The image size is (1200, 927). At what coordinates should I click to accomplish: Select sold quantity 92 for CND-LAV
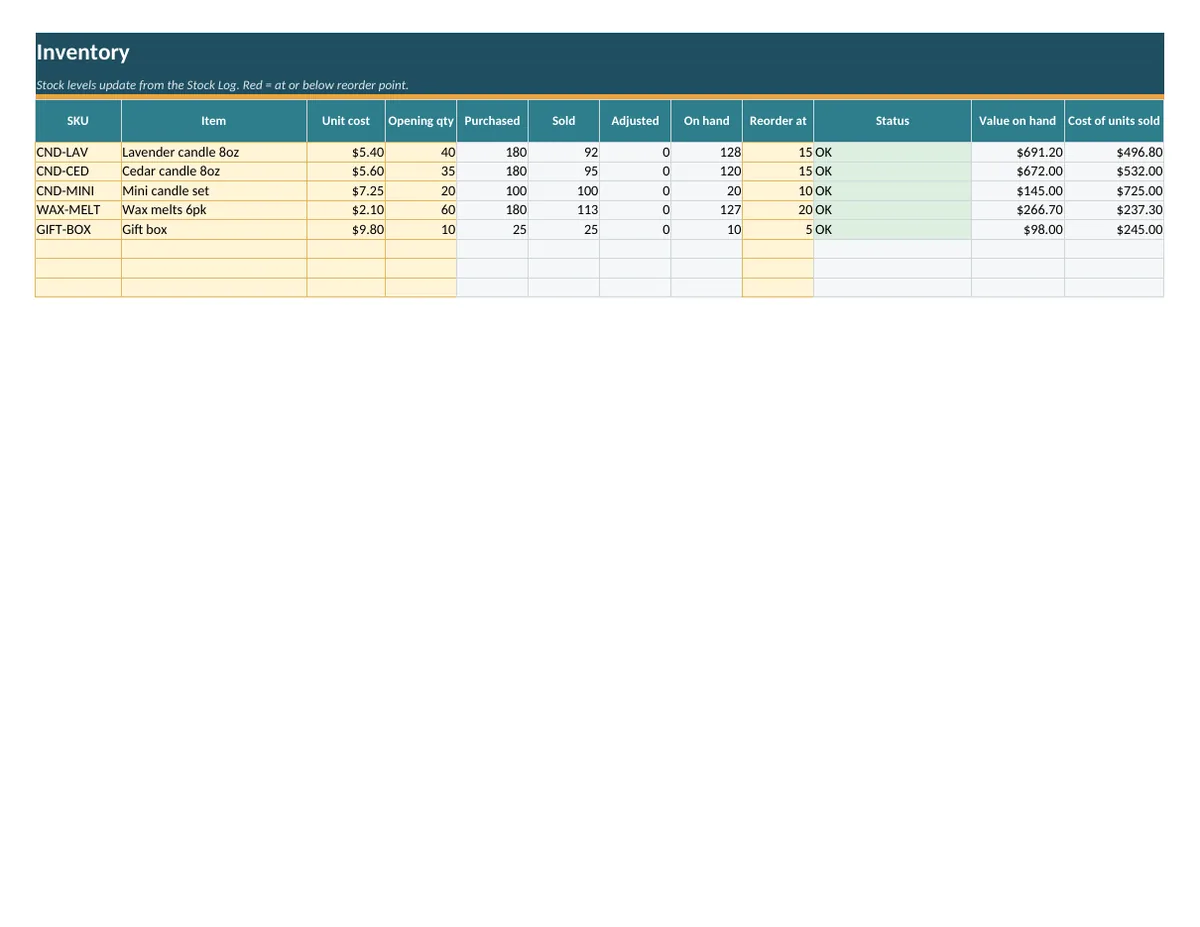click(x=564, y=152)
